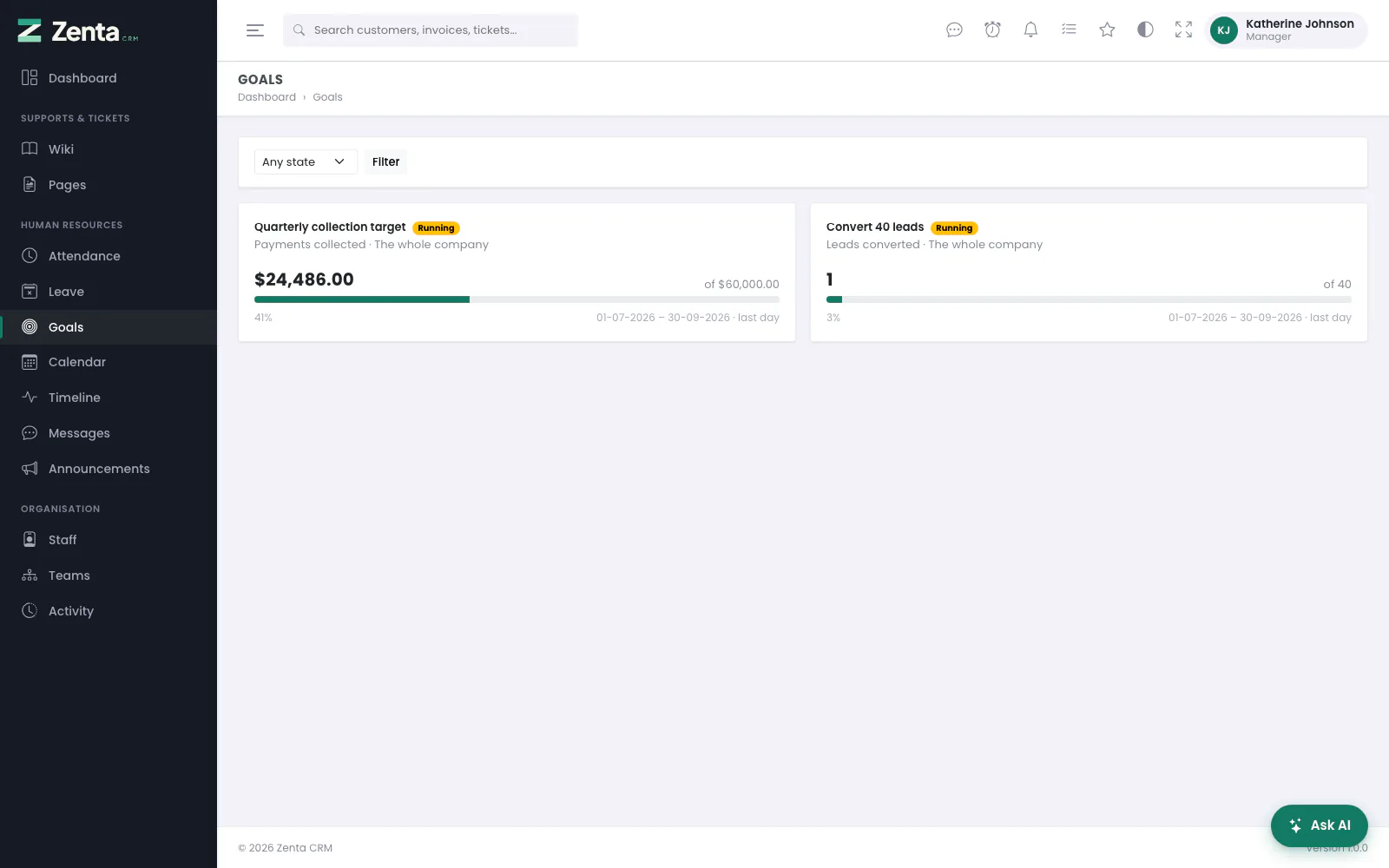Click the "of 40" target value
Image resolution: width=1389 pixels, height=868 pixels.
[1337, 284]
